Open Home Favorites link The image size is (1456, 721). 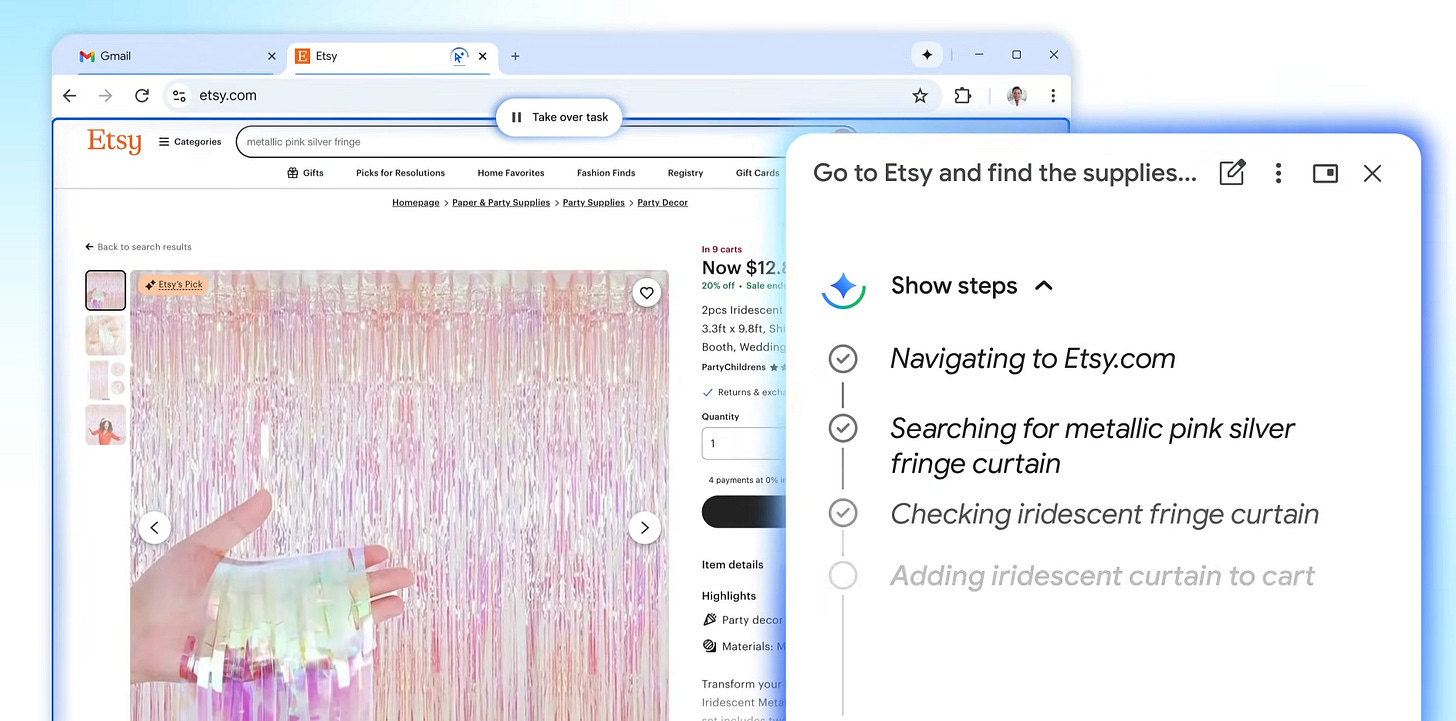[511, 173]
